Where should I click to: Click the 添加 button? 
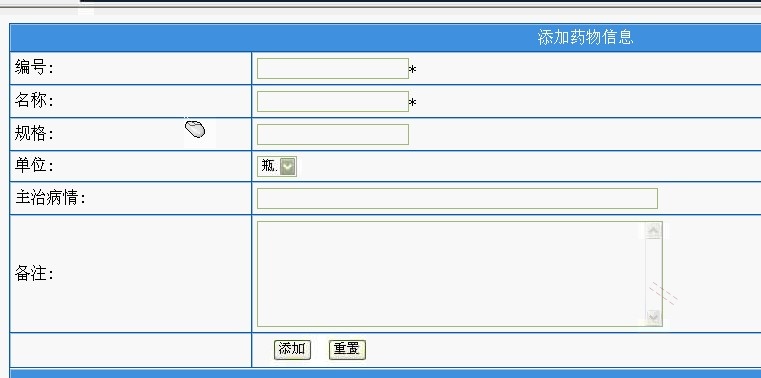292,349
